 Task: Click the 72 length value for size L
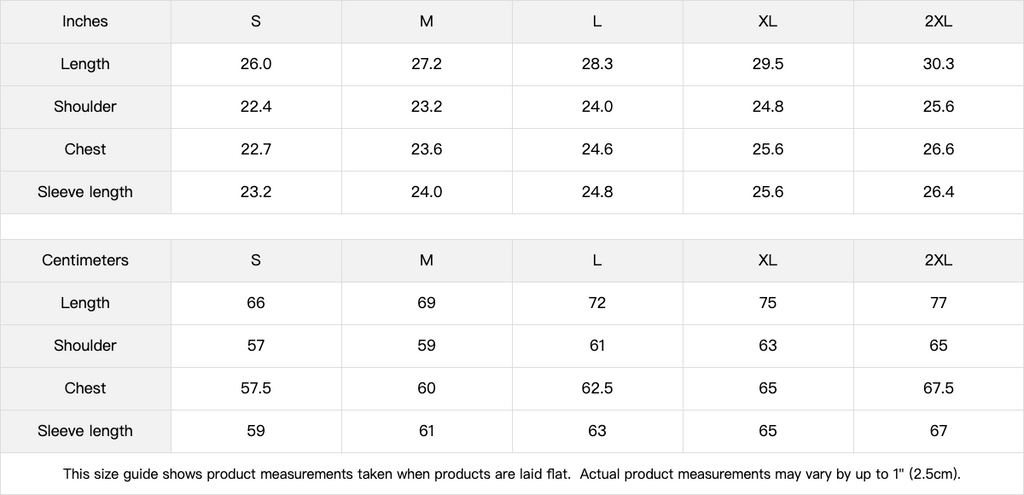click(597, 303)
